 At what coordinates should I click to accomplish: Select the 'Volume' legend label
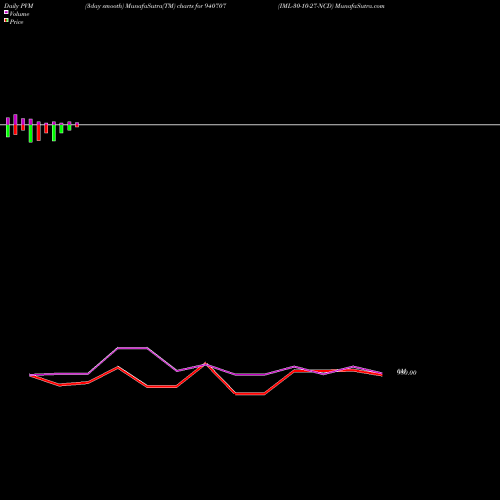coord(19,14)
